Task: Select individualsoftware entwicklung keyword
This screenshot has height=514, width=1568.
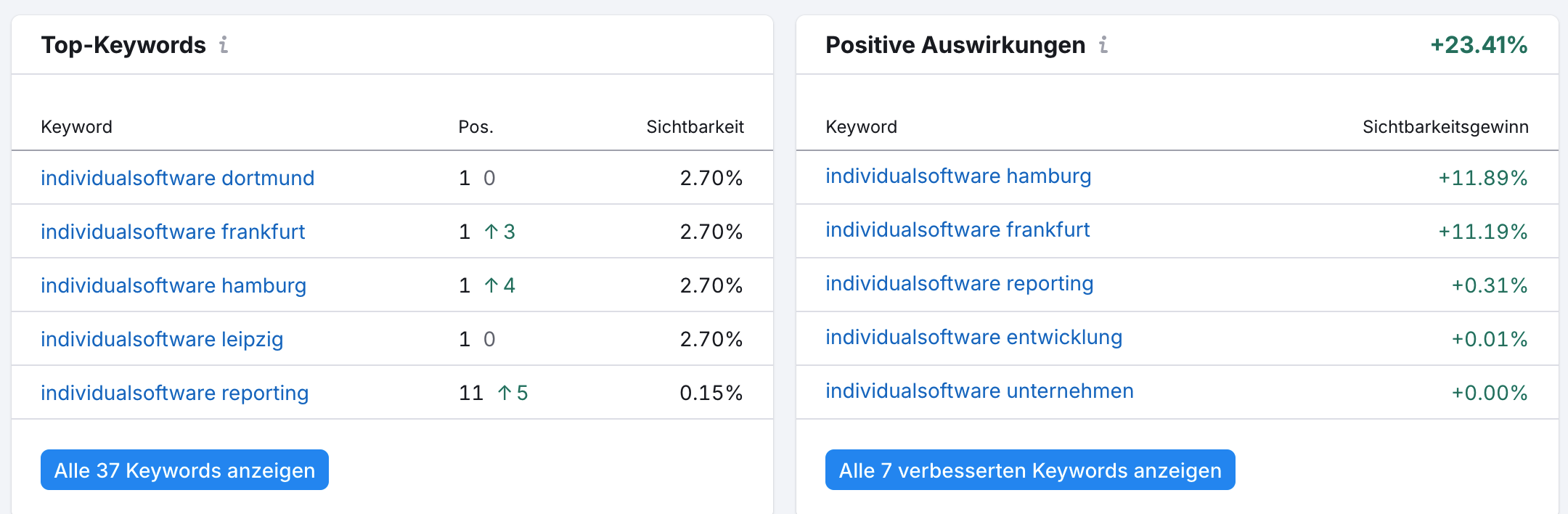Action: 973,337
